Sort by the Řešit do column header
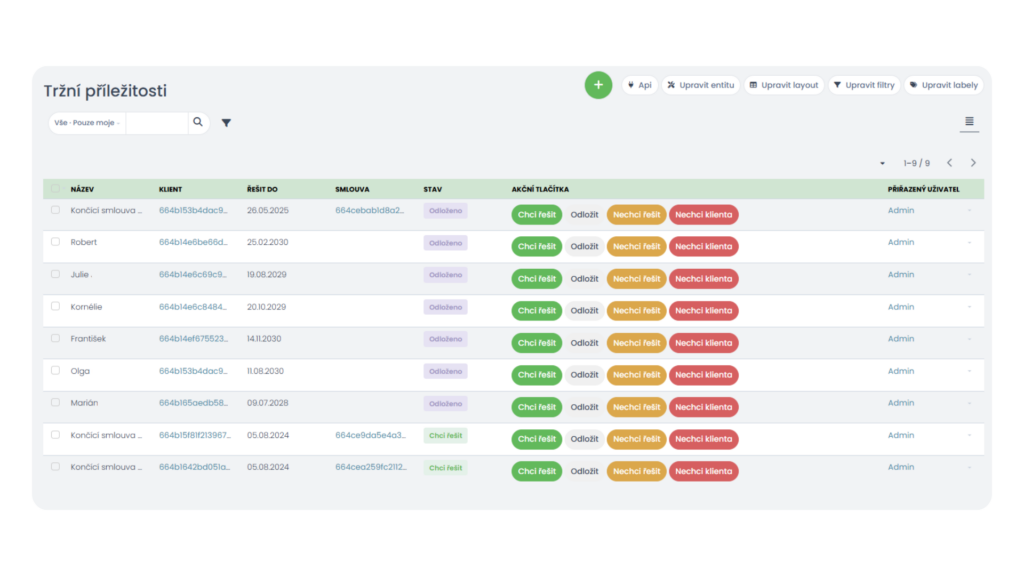Image resolution: width=1024 pixels, height=576 pixels. tap(262, 189)
